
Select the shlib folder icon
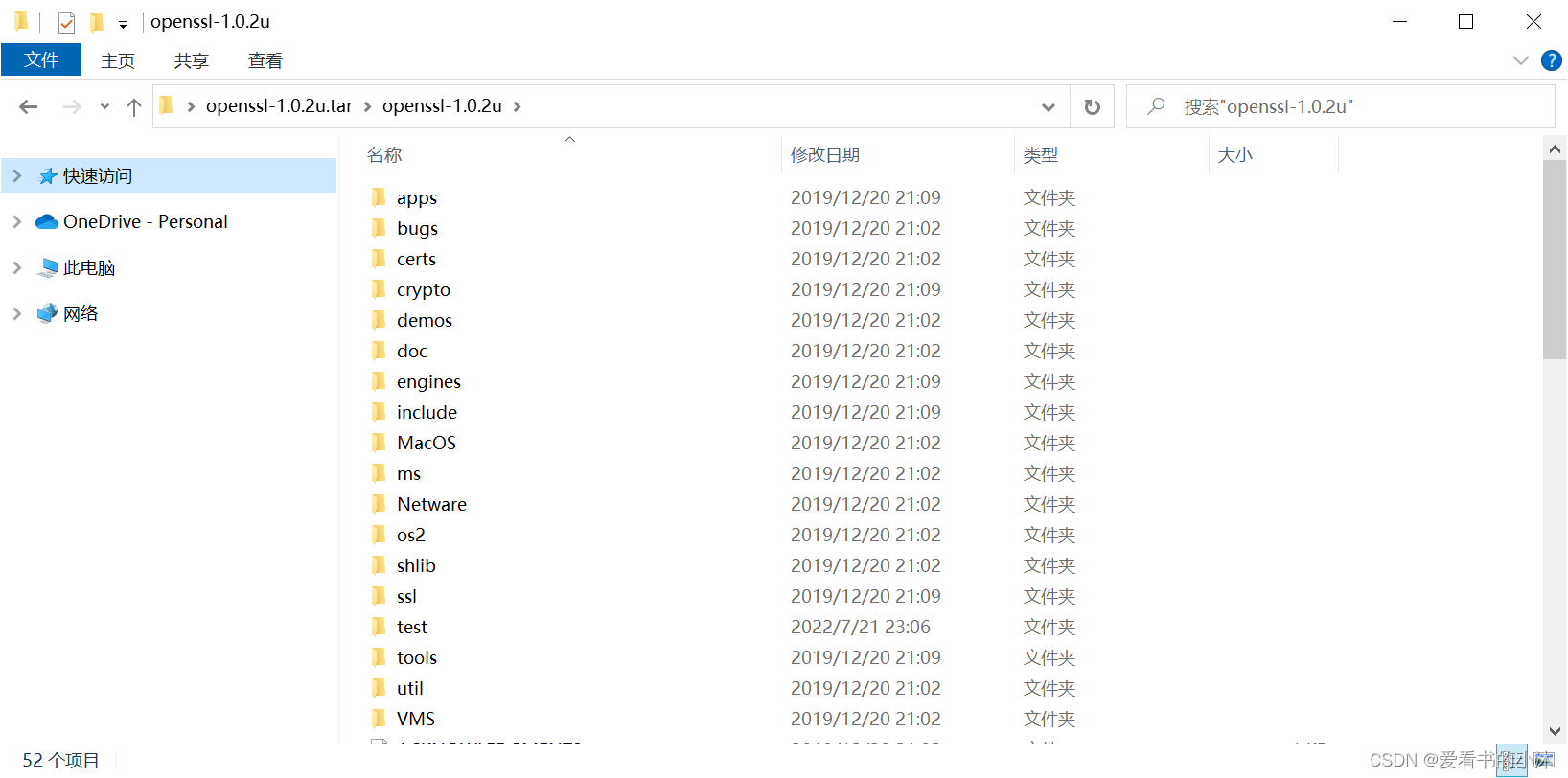point(380,565)
